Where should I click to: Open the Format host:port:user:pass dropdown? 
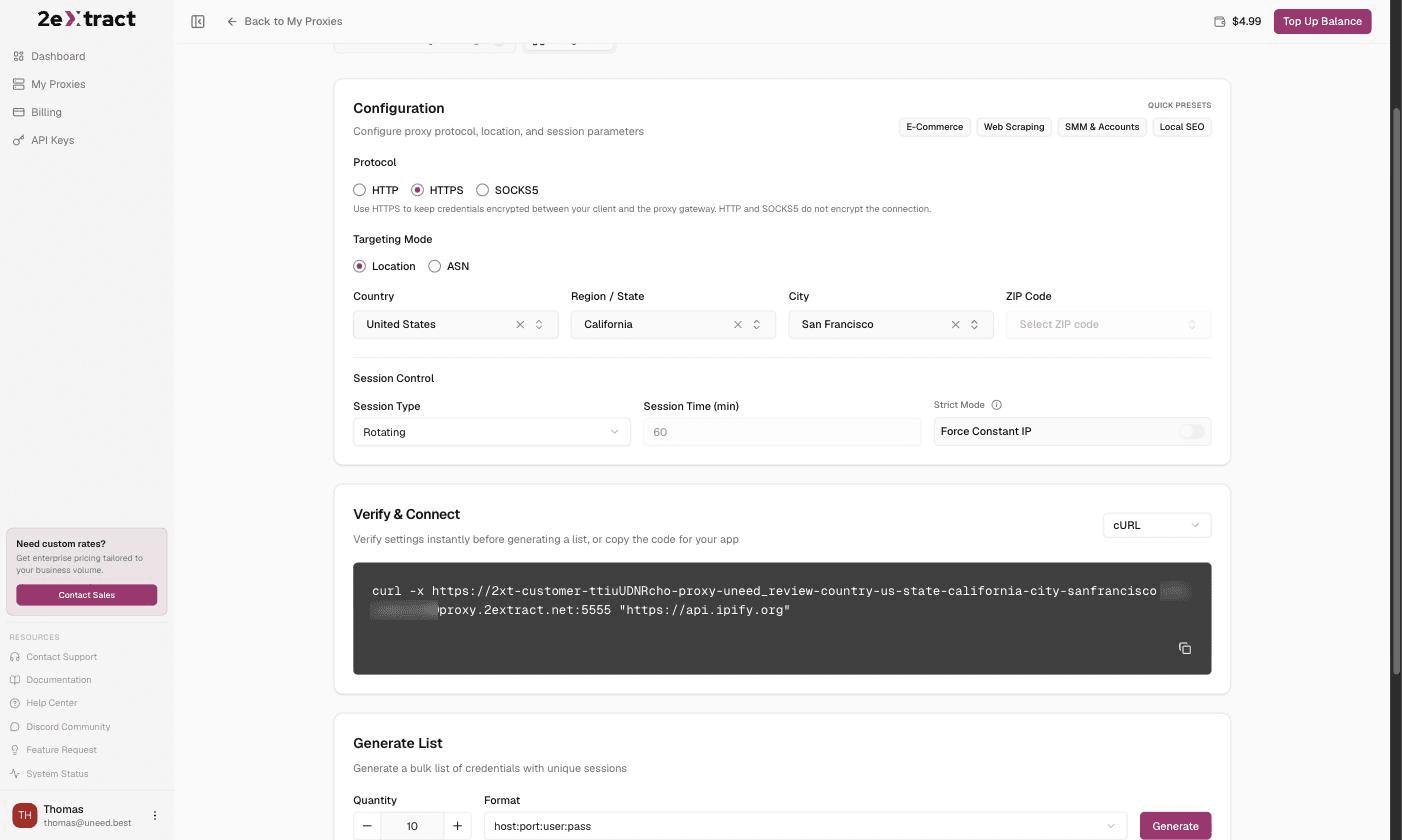(805, 826)
